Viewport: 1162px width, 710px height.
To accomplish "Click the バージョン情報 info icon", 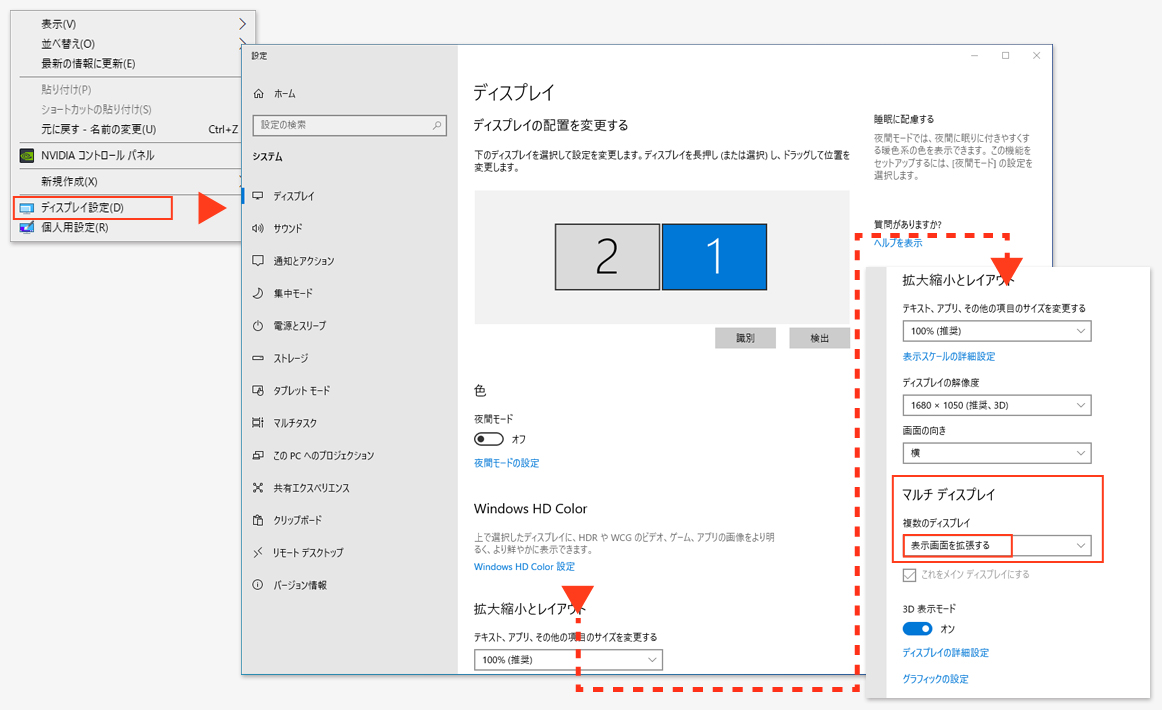I will click(258, 585).
